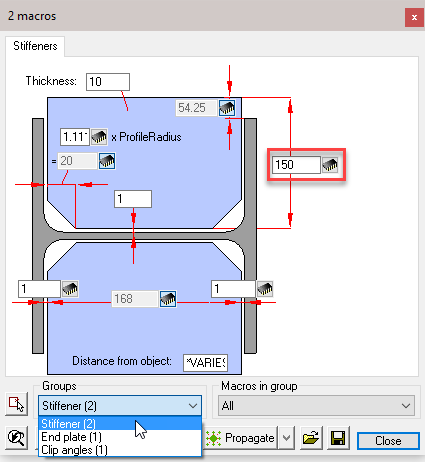Viewport: 425px width, 462px height.
Task: Switch to the Stiffeners tab
Action: [x=35, y=46]
